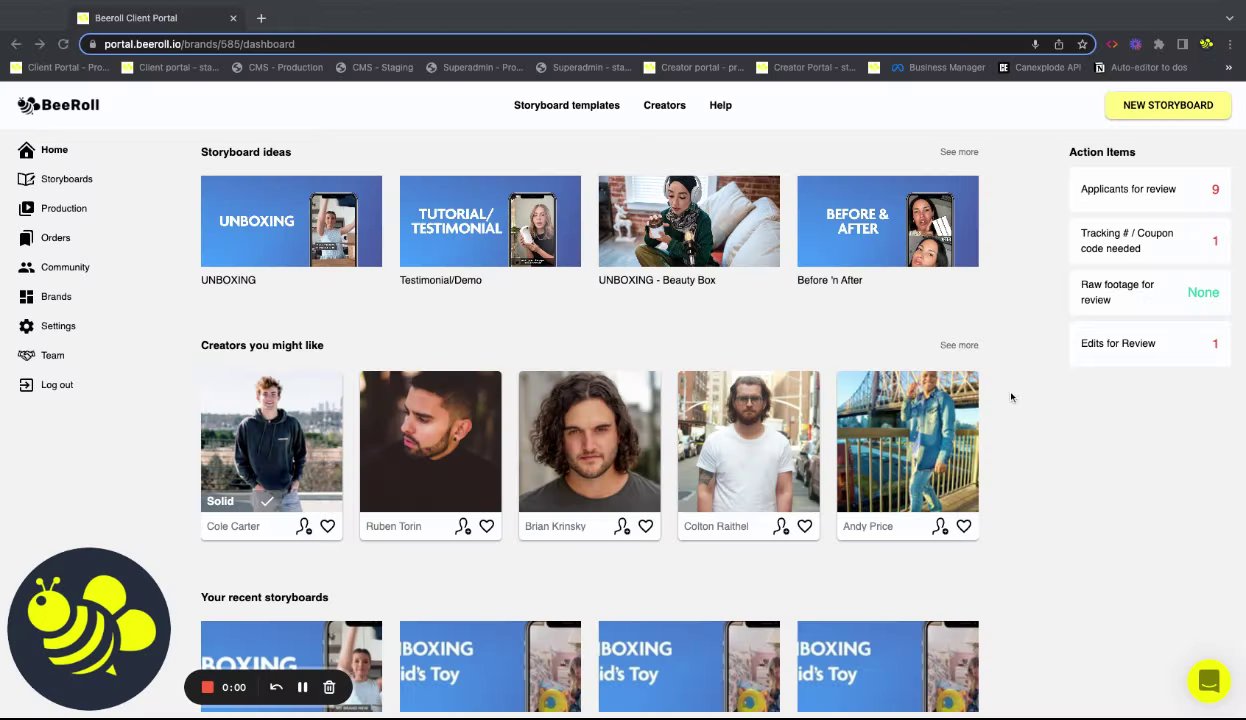Image resolution: width=1246 pixels, height=720 pixels.
Task: Click the Settings gear icon
Action: [x=26, y=326]
